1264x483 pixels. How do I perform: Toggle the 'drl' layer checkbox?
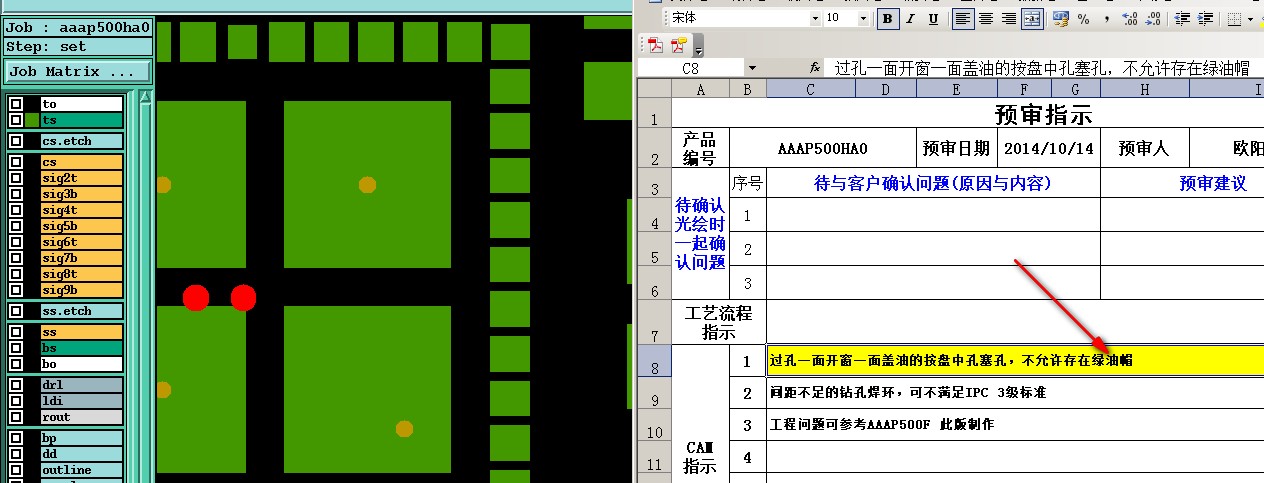15,385
